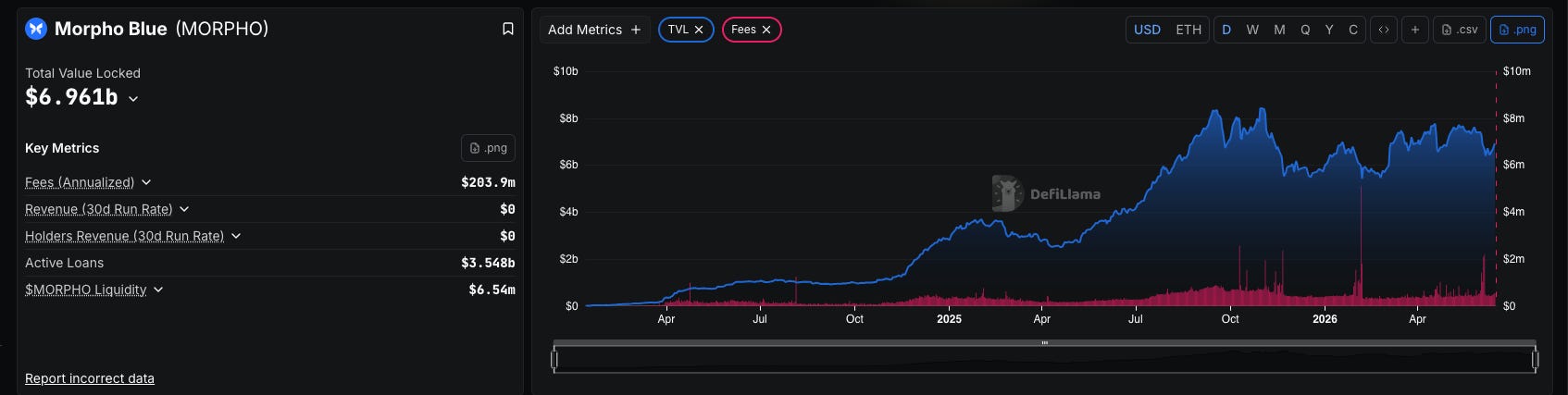Viewport: 1568px width, 395px height.
Task: Switch the chart denomination to ETH
Action: pyautogui.click(x=1188, y=30)
